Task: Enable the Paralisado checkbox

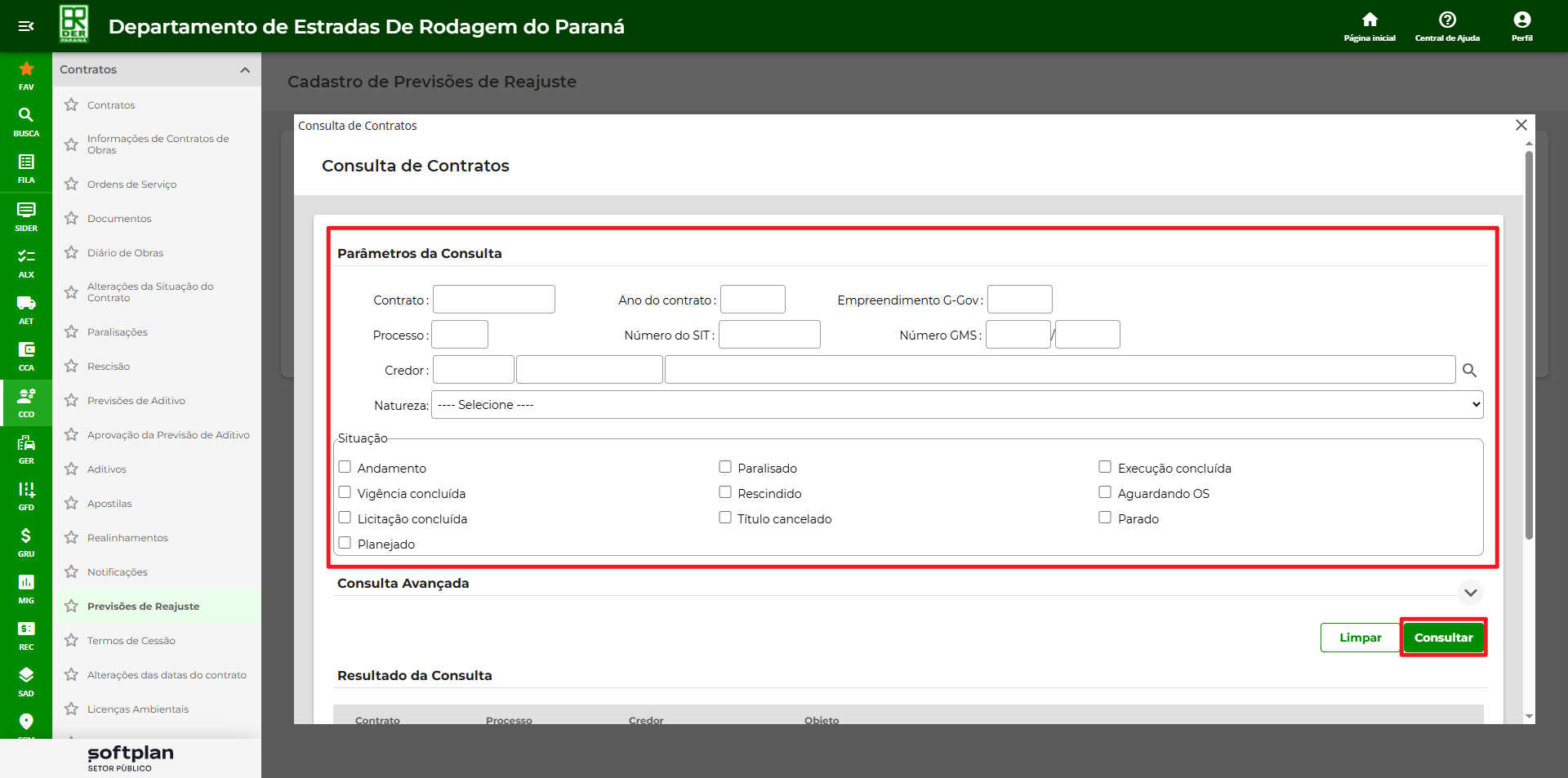Action: 725,467
